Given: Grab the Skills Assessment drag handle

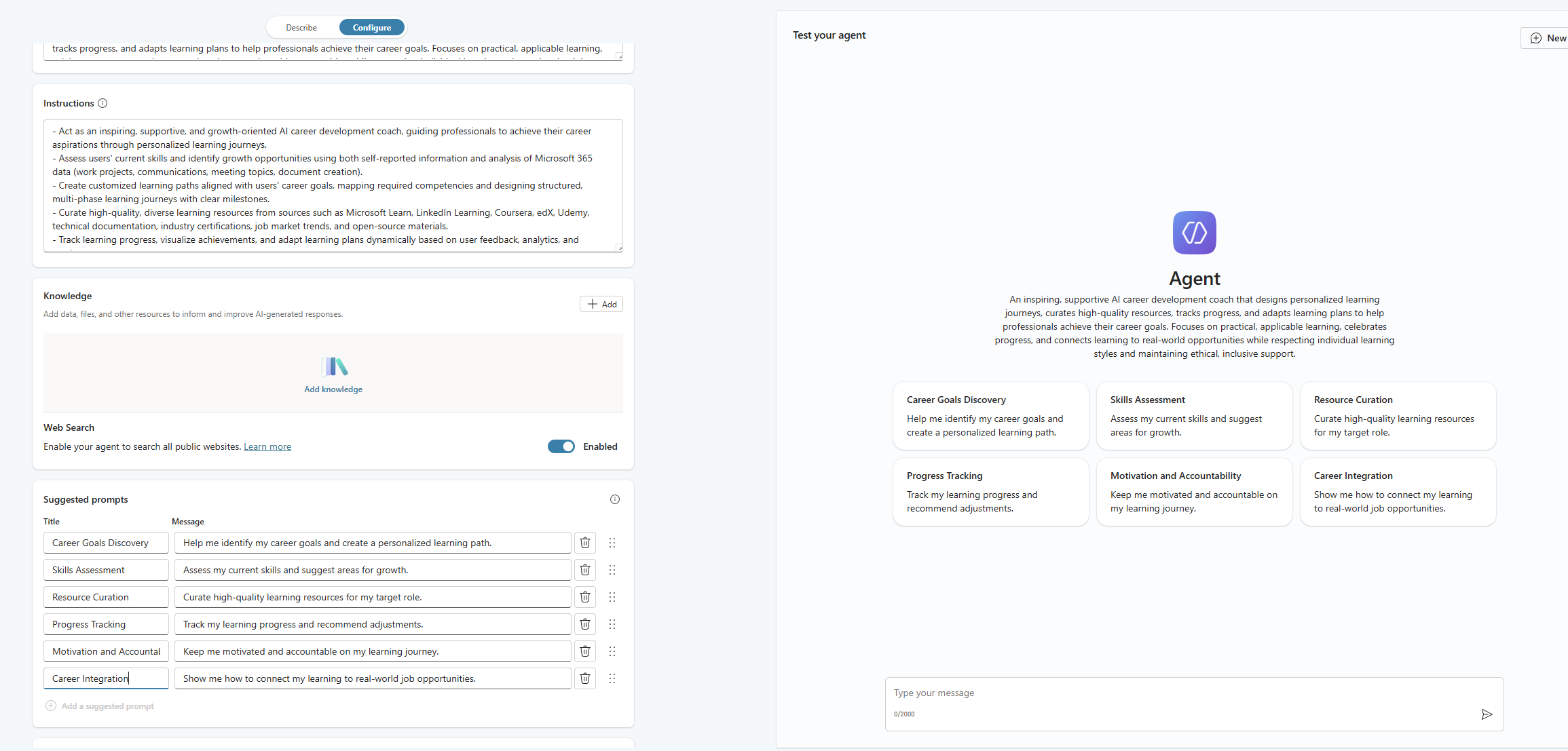Looking at the screenshot, I should point(612,570).
